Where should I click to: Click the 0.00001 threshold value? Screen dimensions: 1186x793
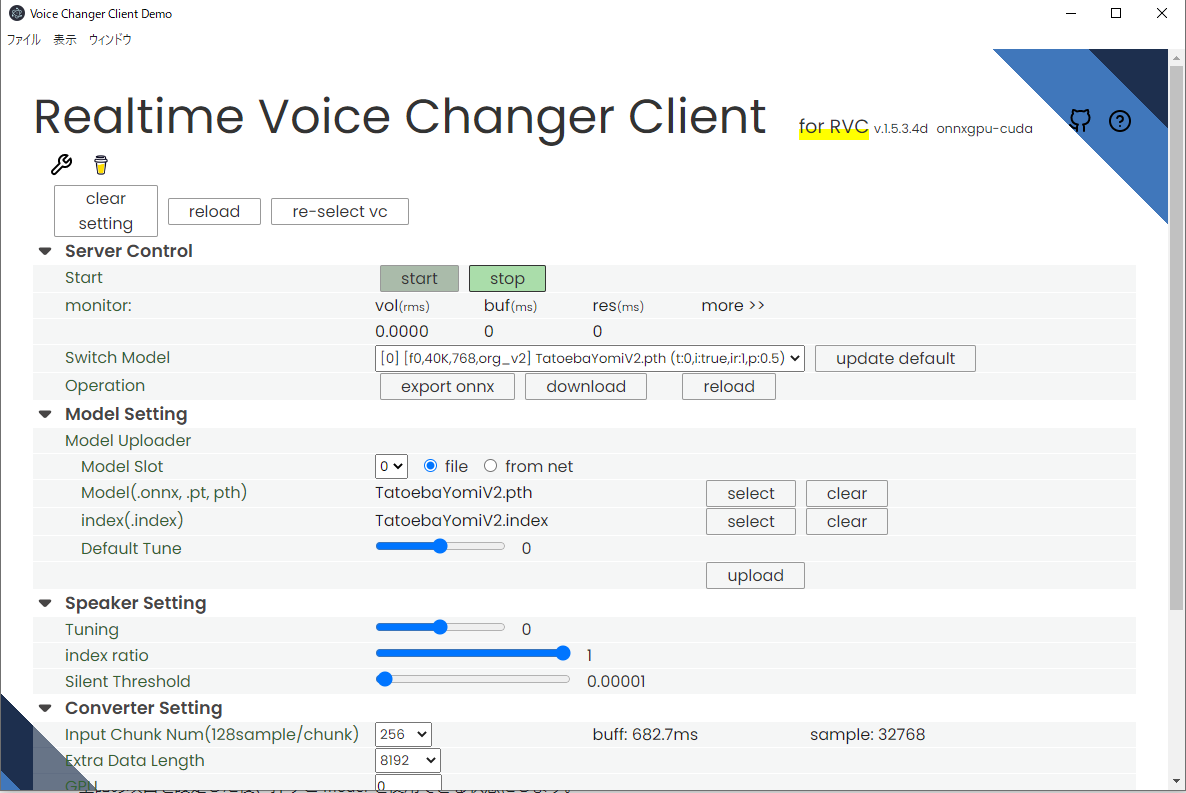[x=616, y=682]
